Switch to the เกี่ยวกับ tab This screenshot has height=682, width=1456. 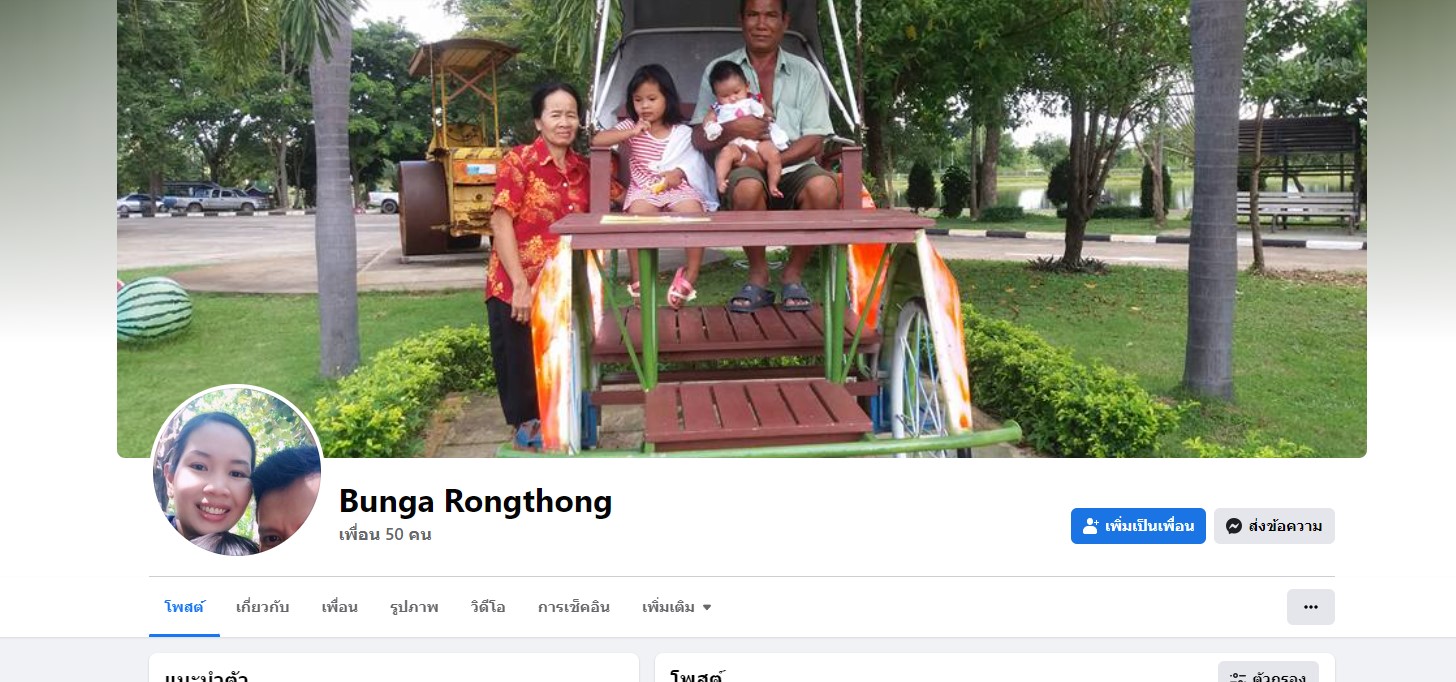(x=263, y=607)
